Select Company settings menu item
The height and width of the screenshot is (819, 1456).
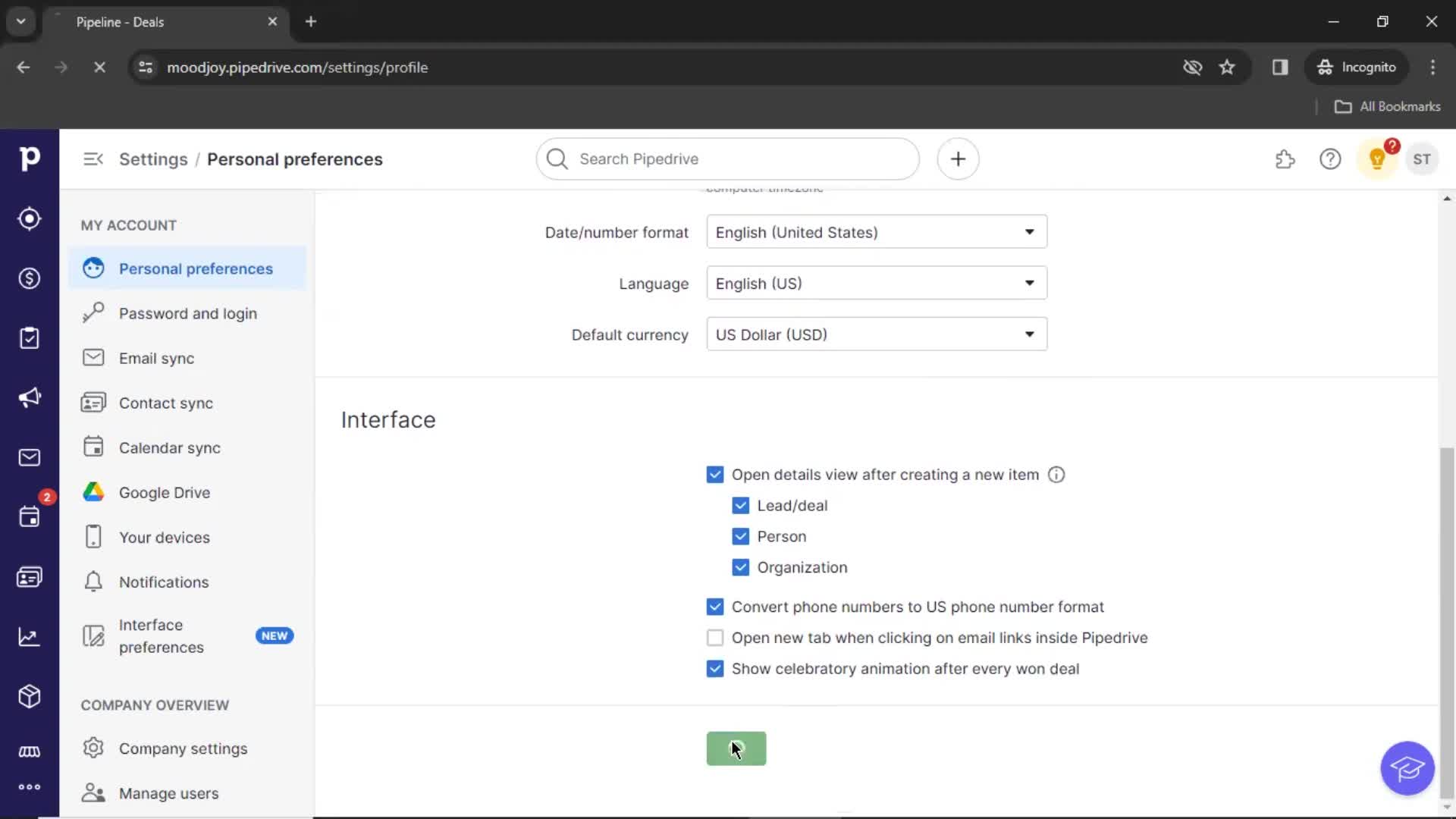tap(183, 748)
